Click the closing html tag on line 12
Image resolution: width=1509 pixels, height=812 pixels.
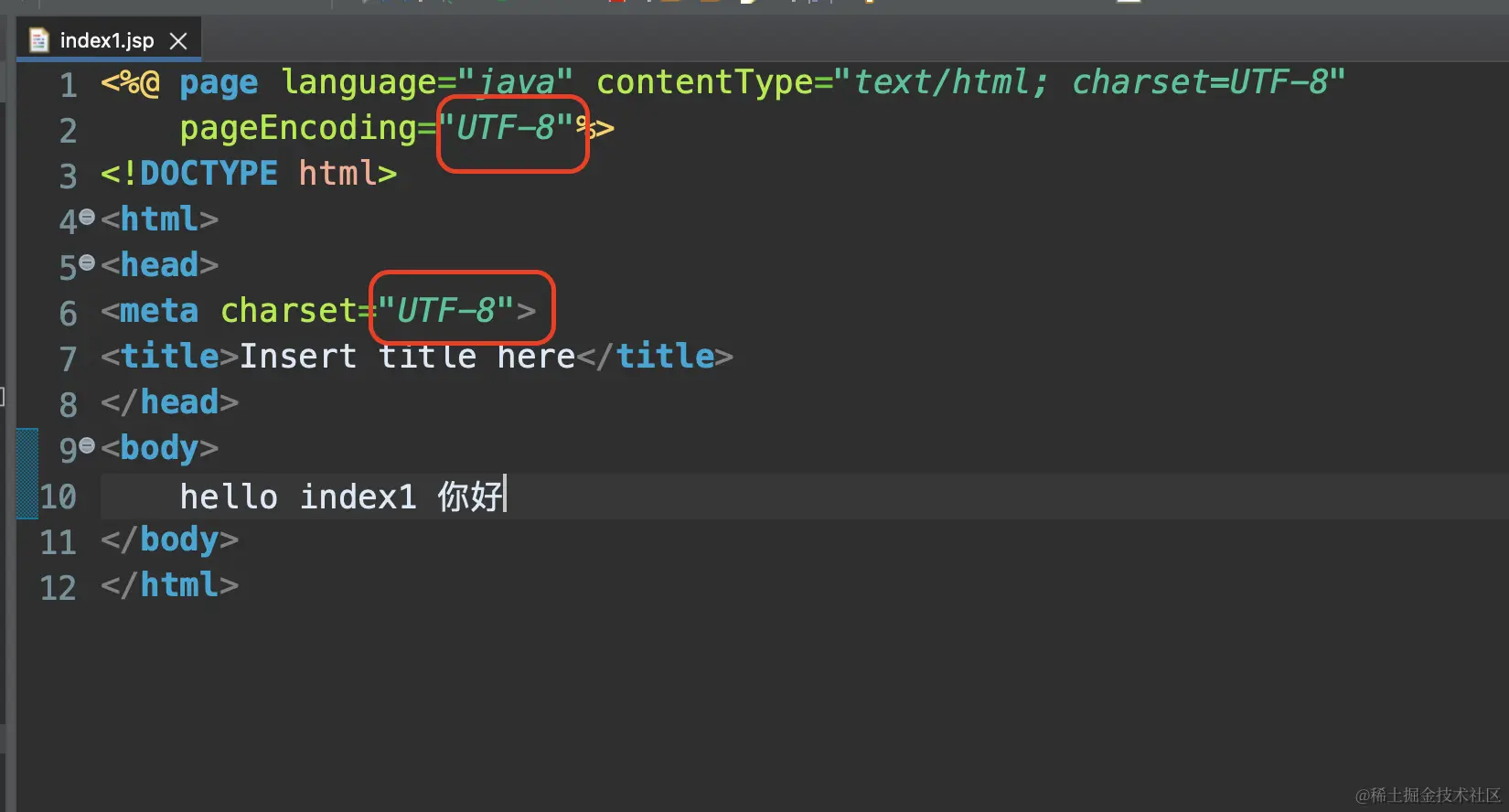point(170,585)
